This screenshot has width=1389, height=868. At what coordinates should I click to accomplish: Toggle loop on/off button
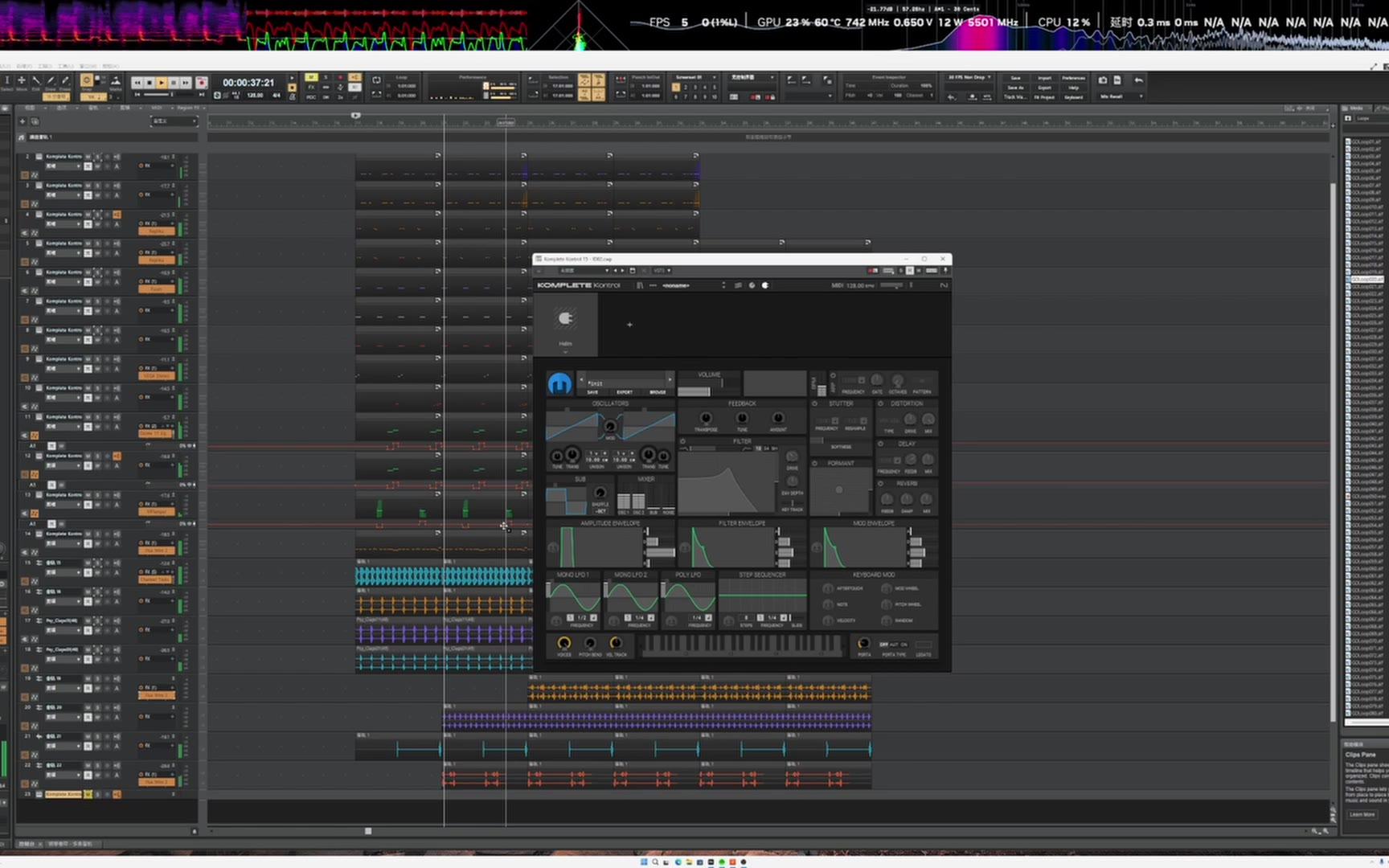[376, 80]
